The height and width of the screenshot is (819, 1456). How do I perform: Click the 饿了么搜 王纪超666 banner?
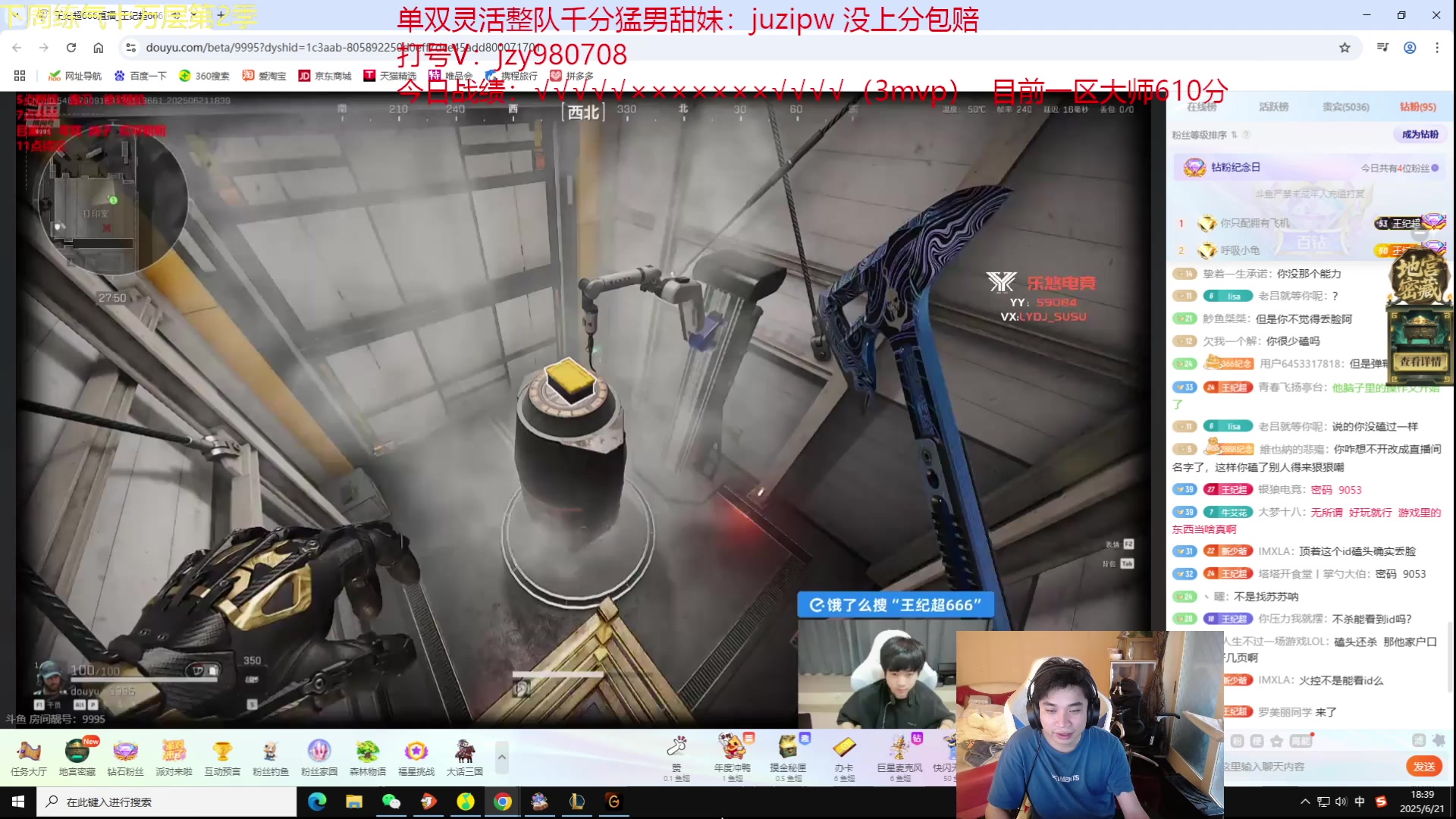(x=896, y=604)
